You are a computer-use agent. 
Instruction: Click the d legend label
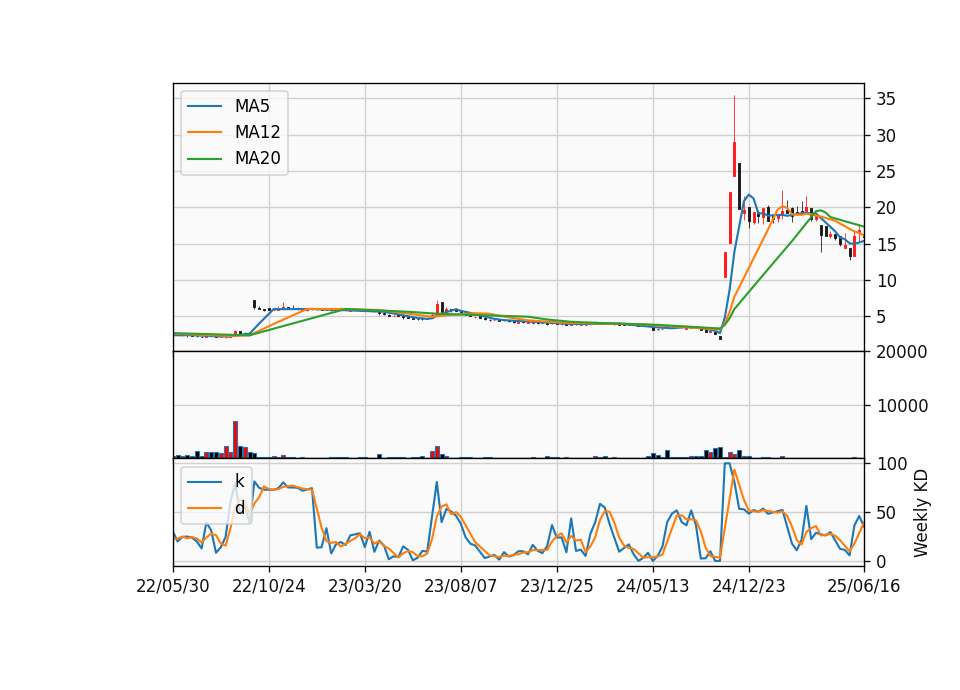click(239, 508)
